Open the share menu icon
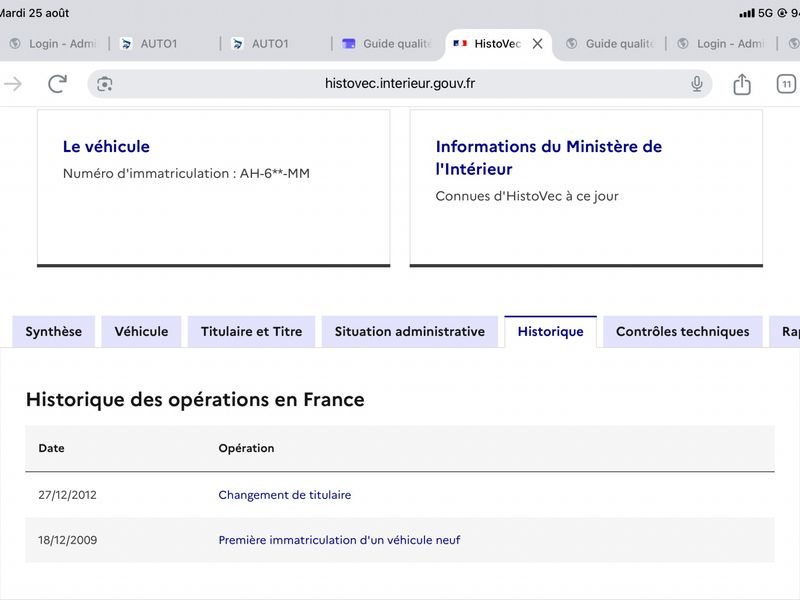Image resolution: width=800 pixels, height=600 pixels. [742, 84]
